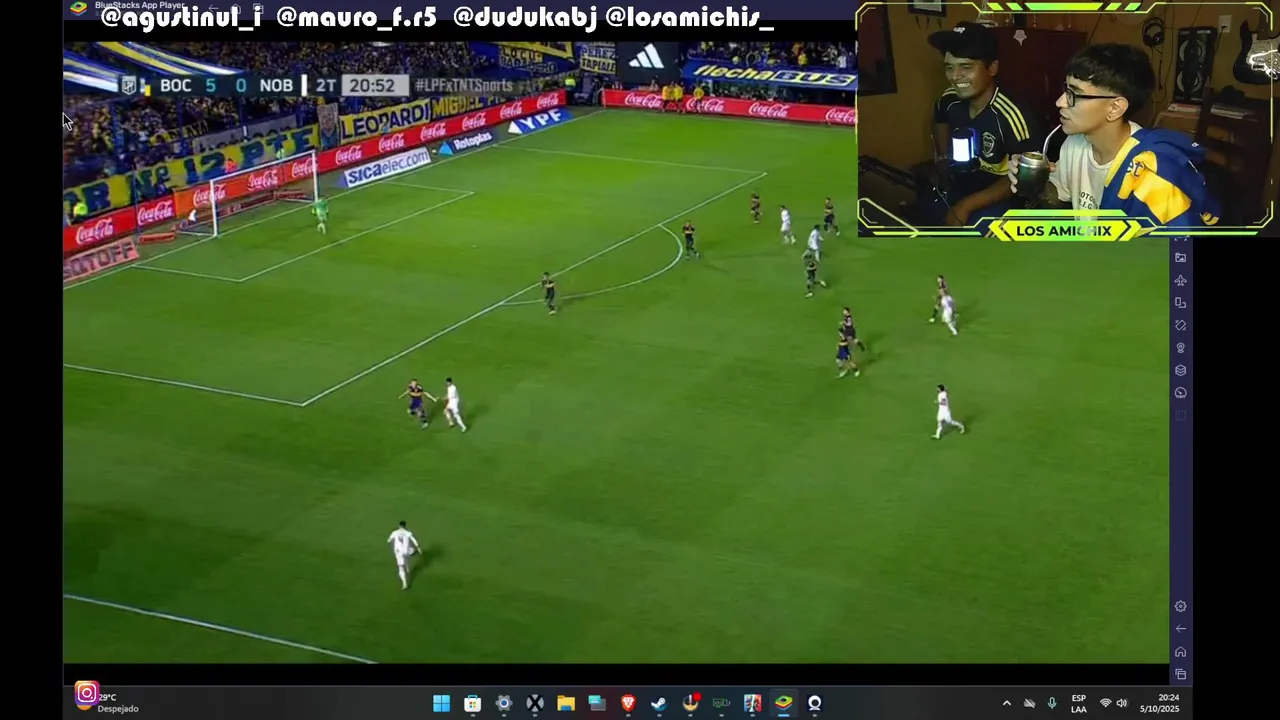Show hidden system tray icons

pyautogui.click(x=1006, y=703)
